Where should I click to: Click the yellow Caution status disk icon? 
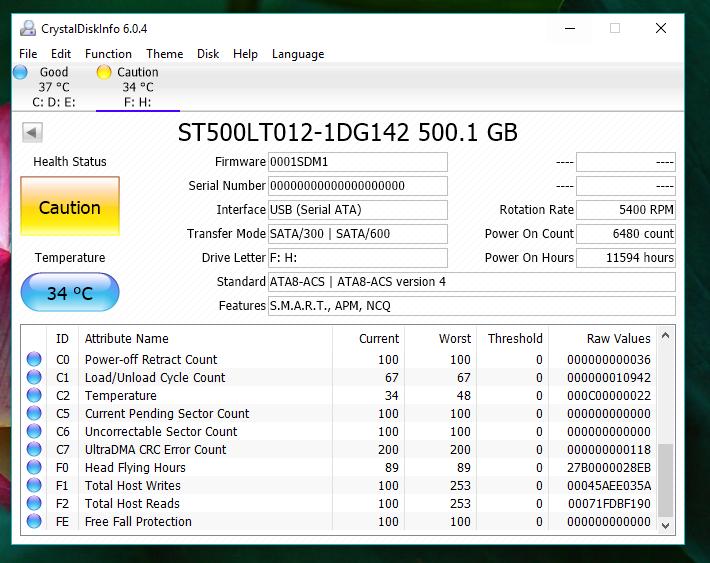(104, 72)
